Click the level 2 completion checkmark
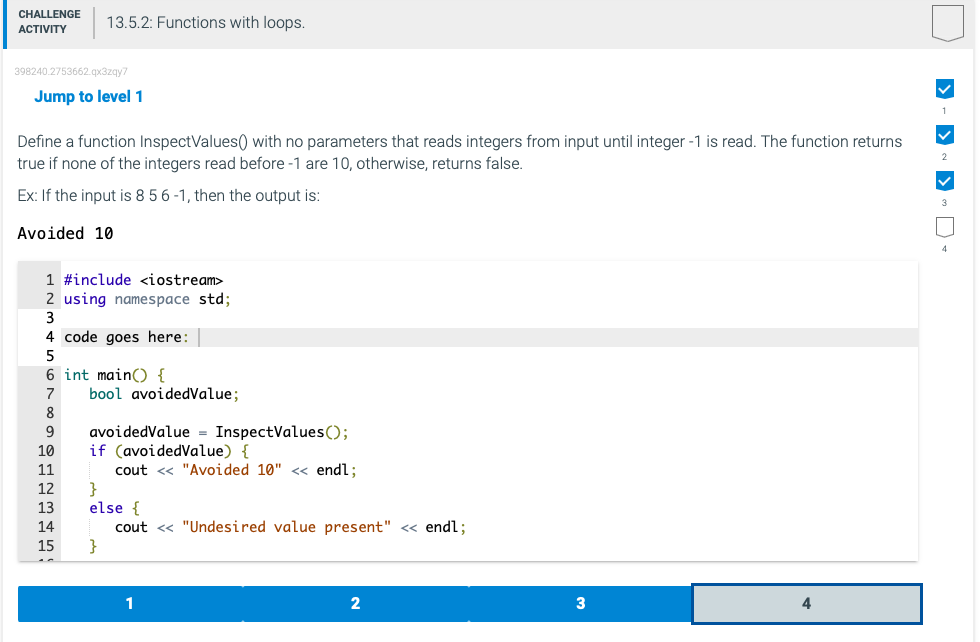Image resolution: width=980 pixels, height=642 pixels. click(945, 135)
